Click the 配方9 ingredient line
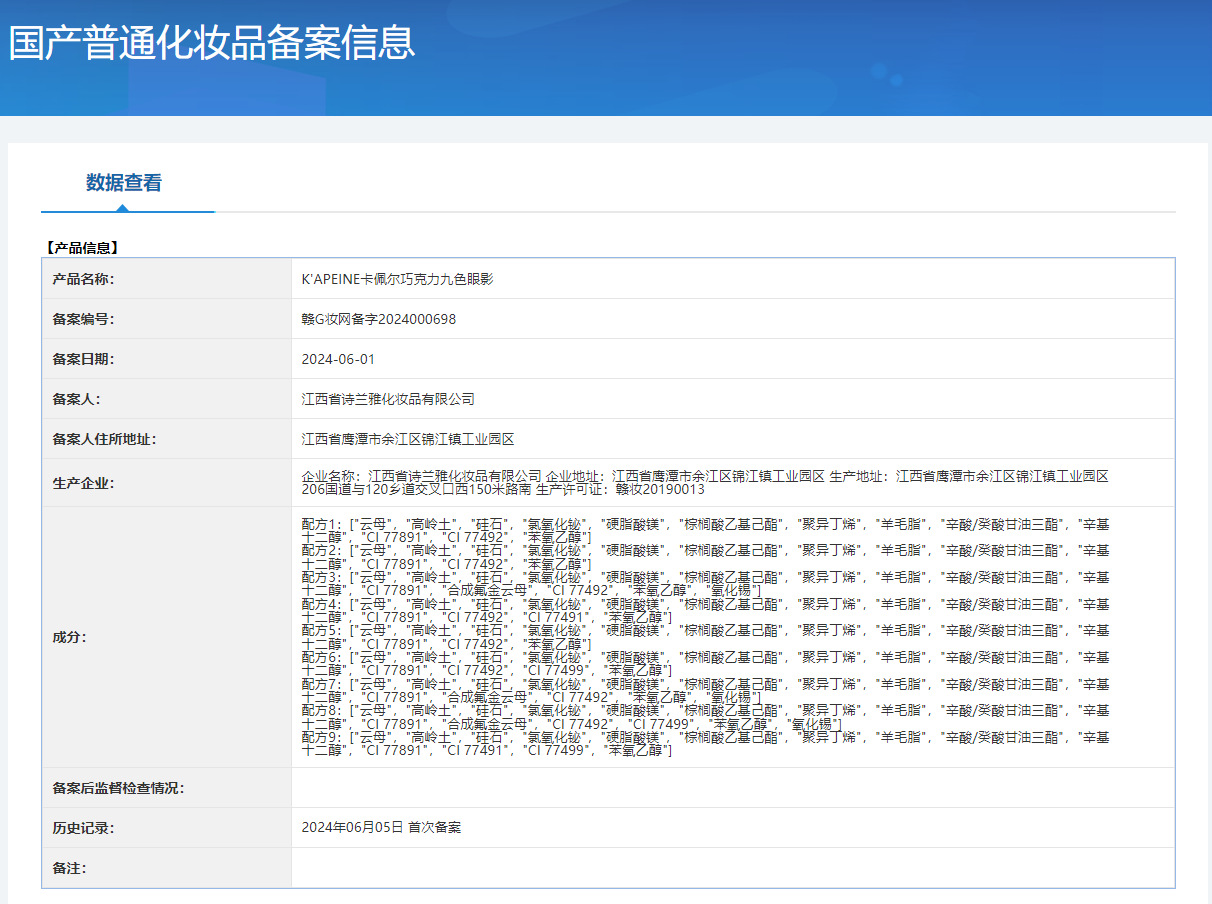1212x904 pixels. (x=704, y=744)
